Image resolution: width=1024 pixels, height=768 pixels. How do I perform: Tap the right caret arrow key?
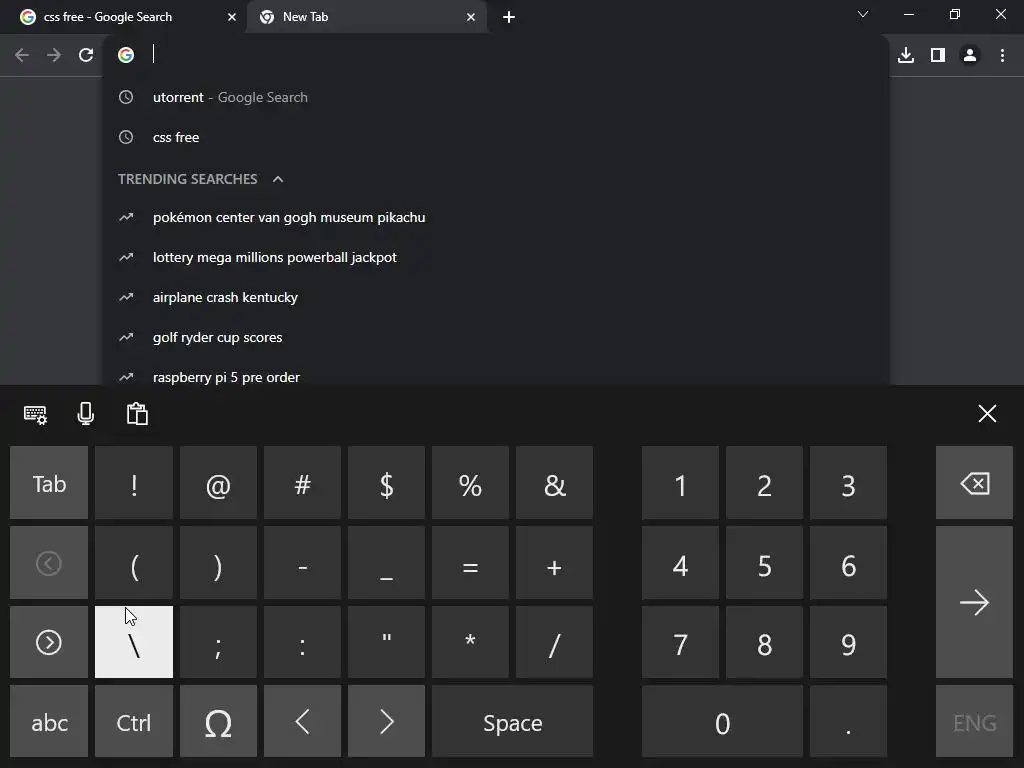(x=387, y=722)
